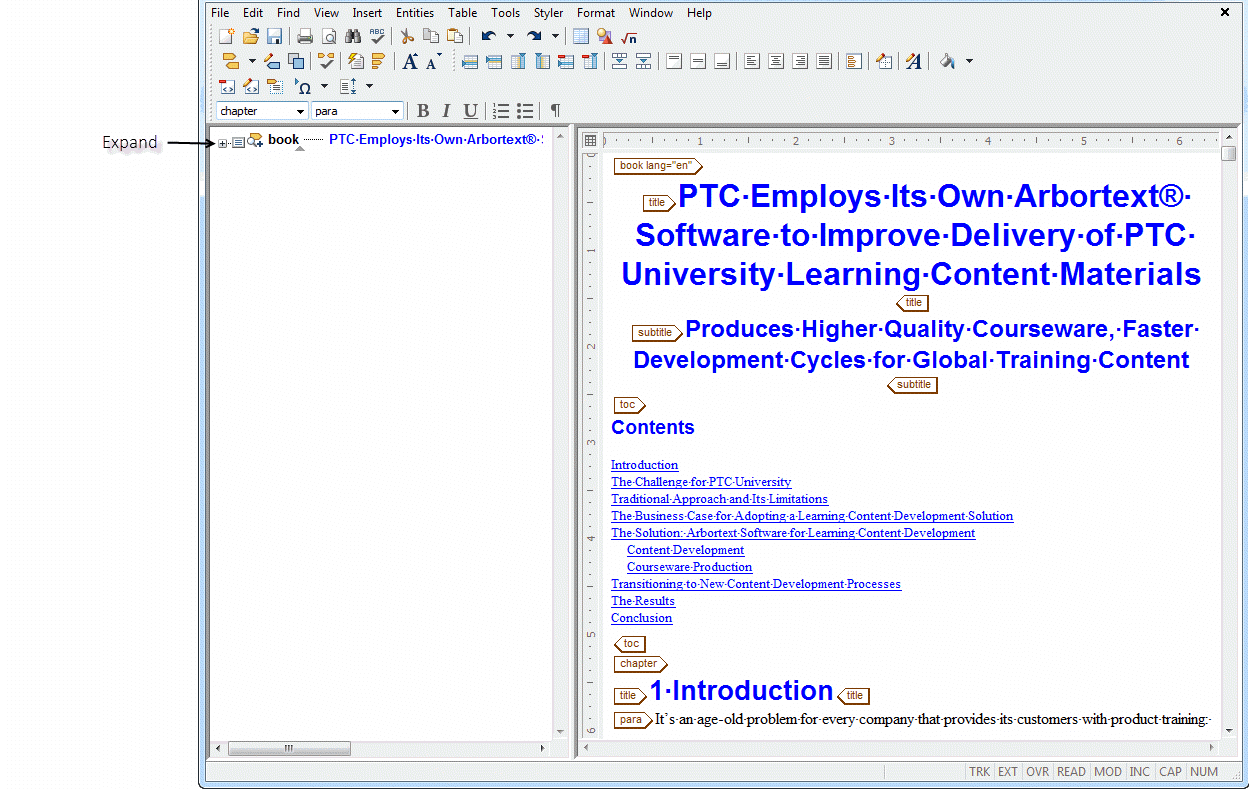Viewport: 1249px width, 789px height.
Task: Open Print Preview with the magnifier page icon
Action: [329, 36]
